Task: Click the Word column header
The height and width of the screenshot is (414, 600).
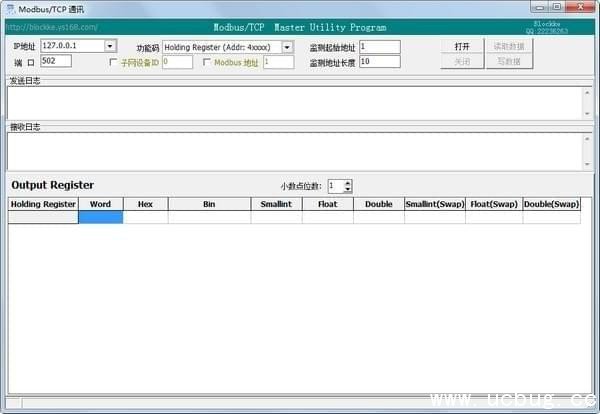Action: 101,204
